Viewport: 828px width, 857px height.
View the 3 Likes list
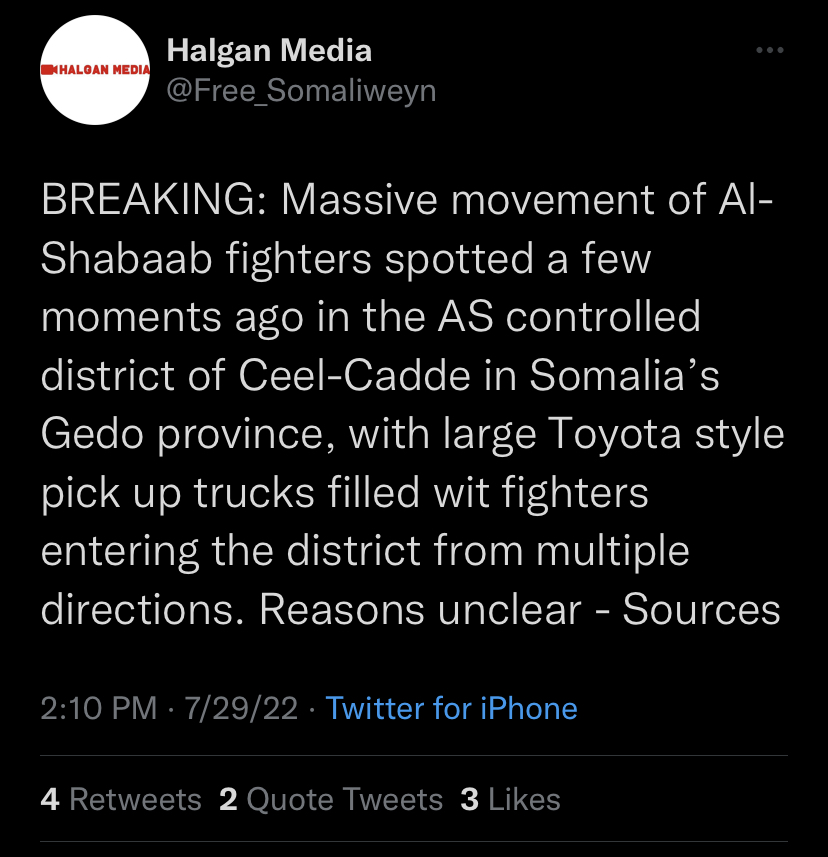click(510, 799)
